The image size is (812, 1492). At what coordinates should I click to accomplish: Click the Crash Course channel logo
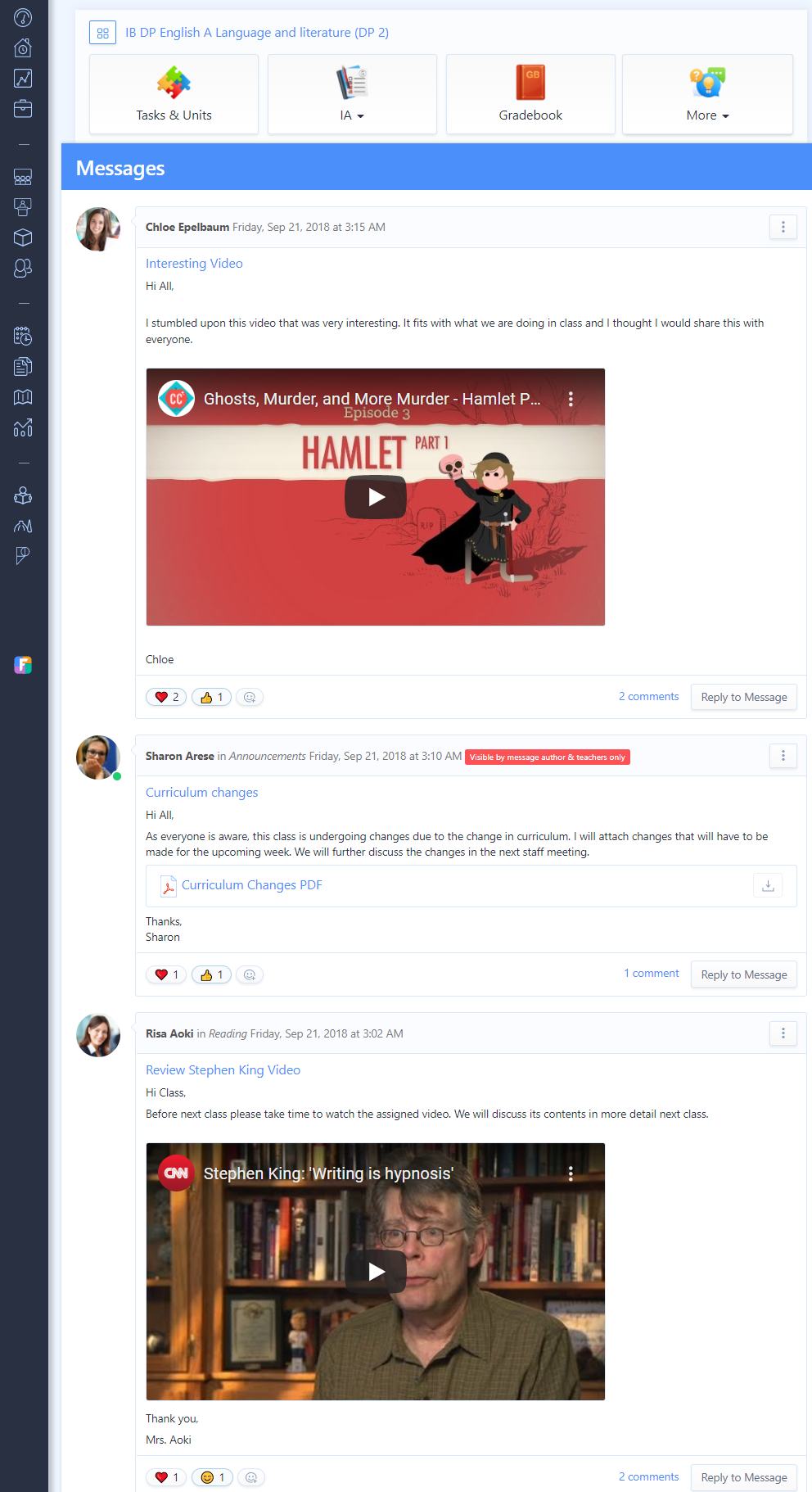coord(176,399)
